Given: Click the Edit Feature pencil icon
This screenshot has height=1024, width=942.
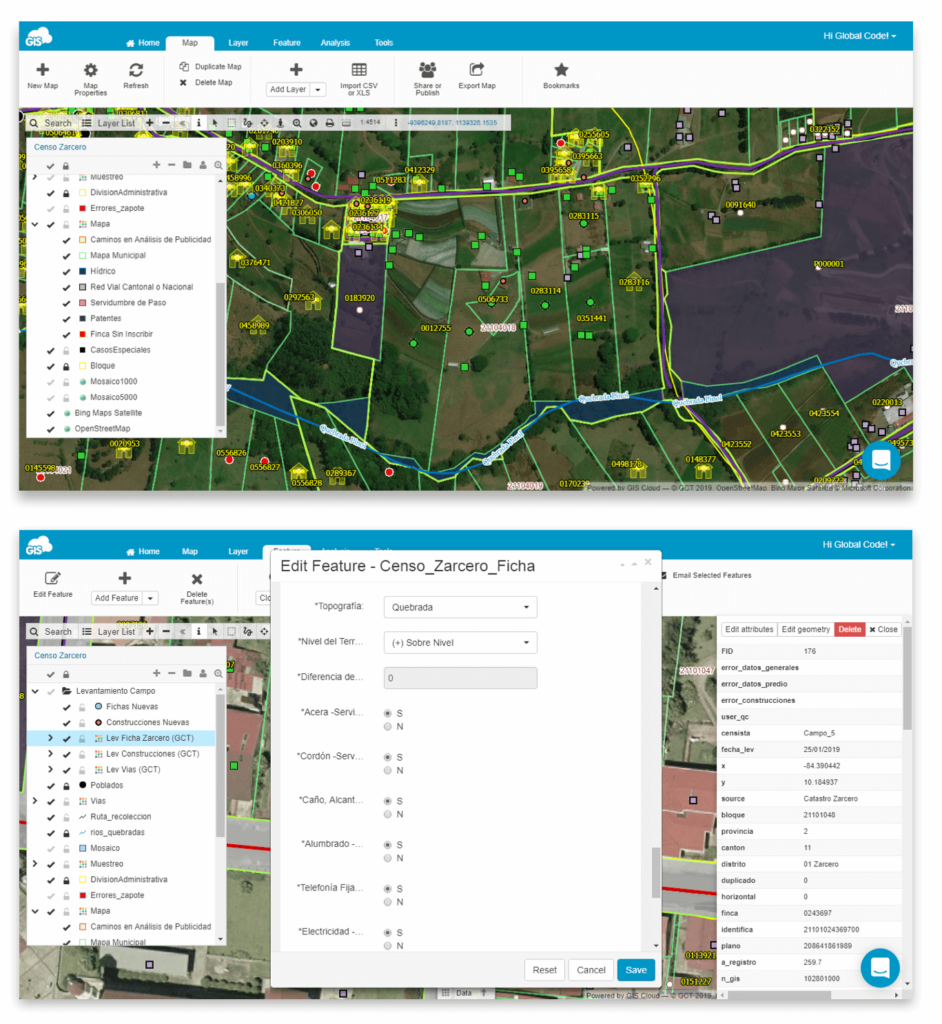Looking at the screenshot, I should pyautogui.click(x=53, y=578).
